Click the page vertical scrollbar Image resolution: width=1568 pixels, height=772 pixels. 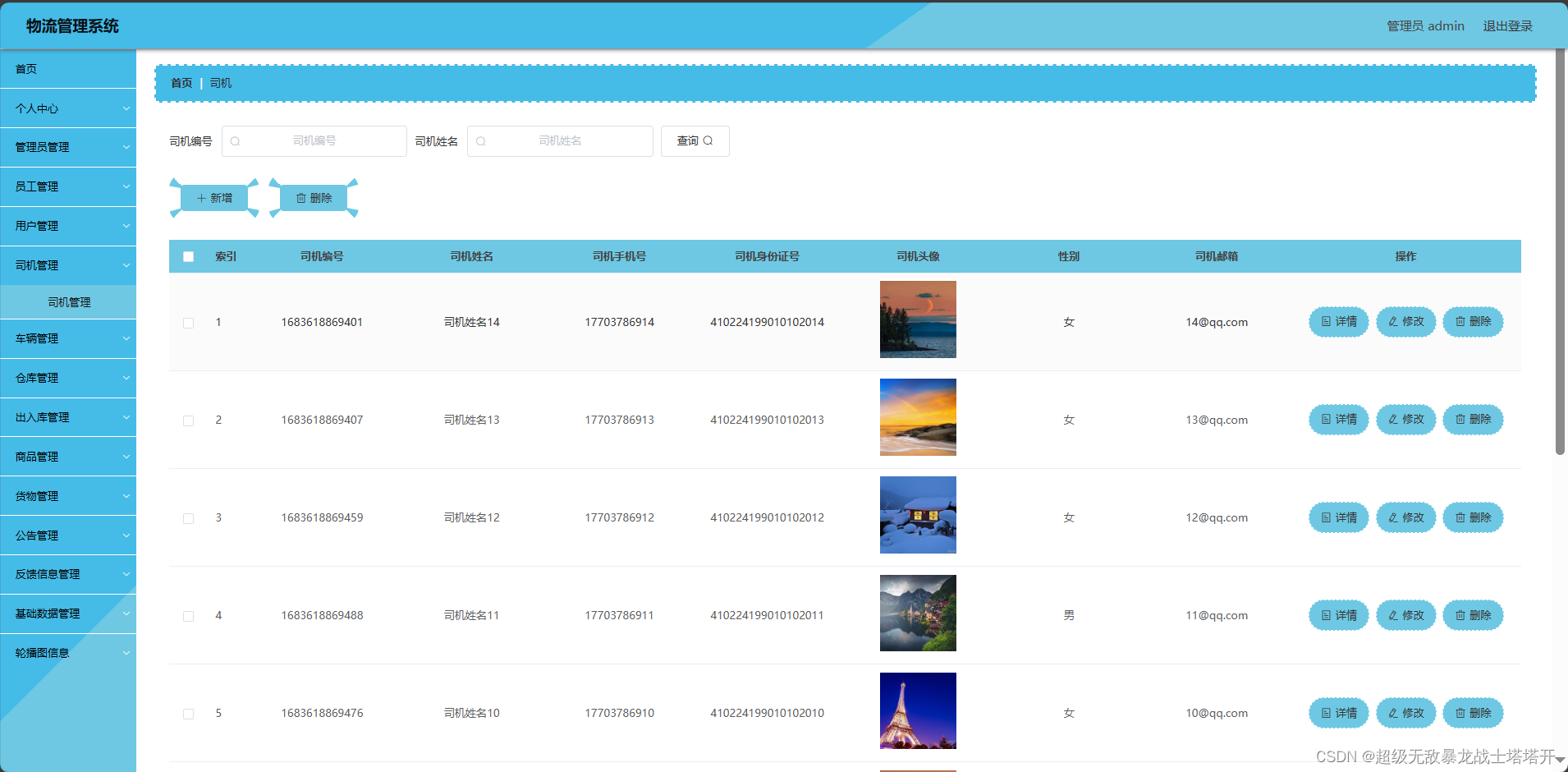coord(1560,250)
